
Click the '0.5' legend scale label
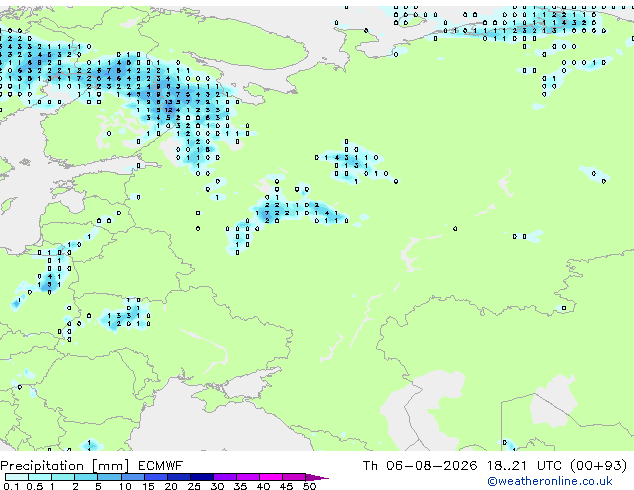coord(34,486)
